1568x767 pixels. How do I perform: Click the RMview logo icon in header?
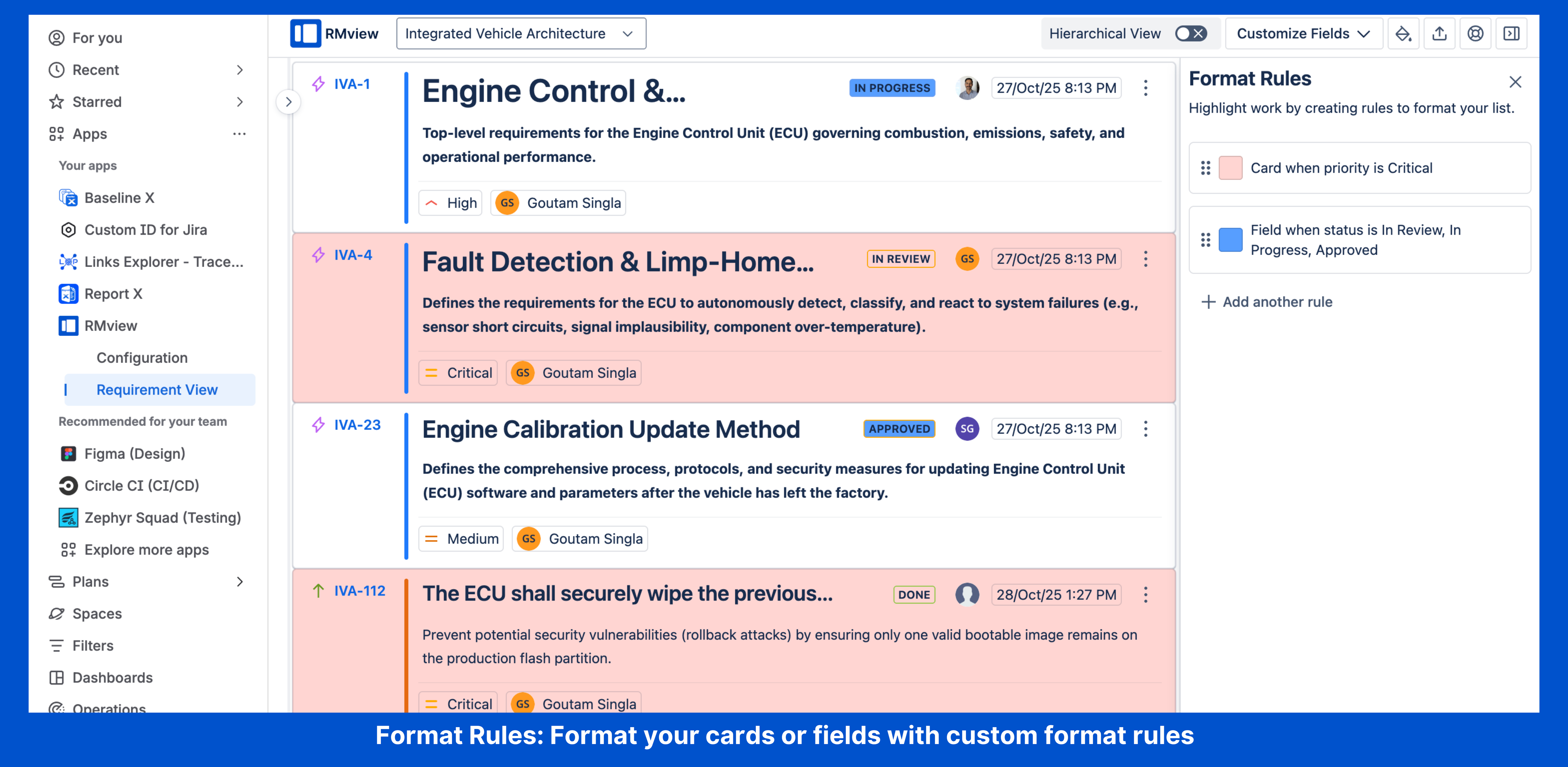[x=305, y=34]
